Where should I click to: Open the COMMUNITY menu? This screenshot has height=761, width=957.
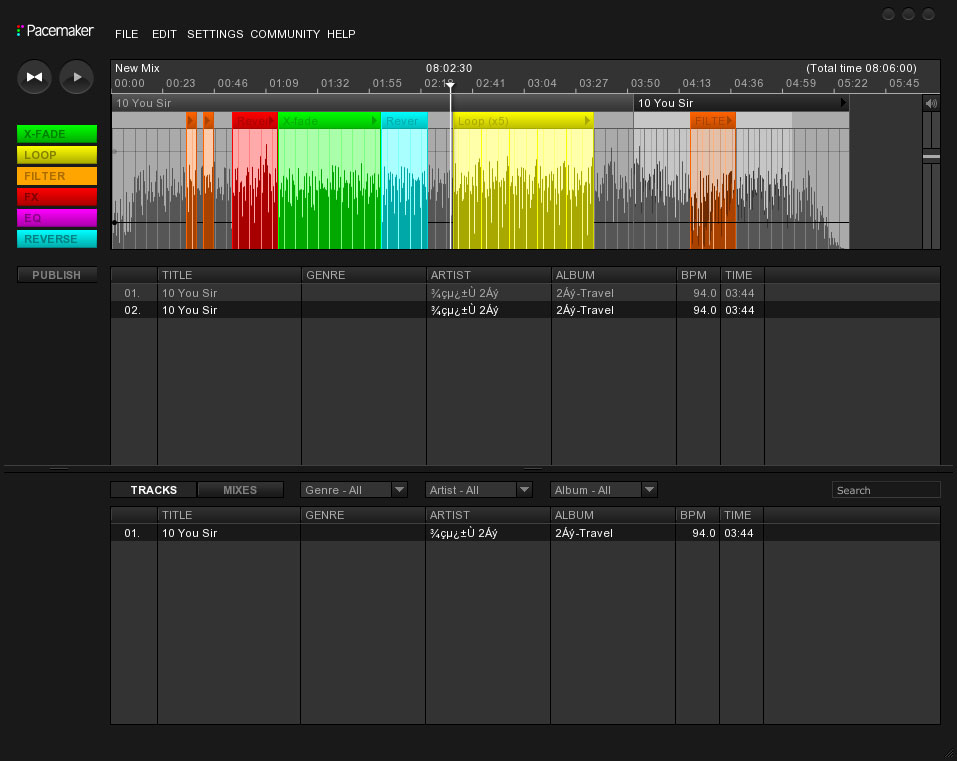click(x=285, y=34)
